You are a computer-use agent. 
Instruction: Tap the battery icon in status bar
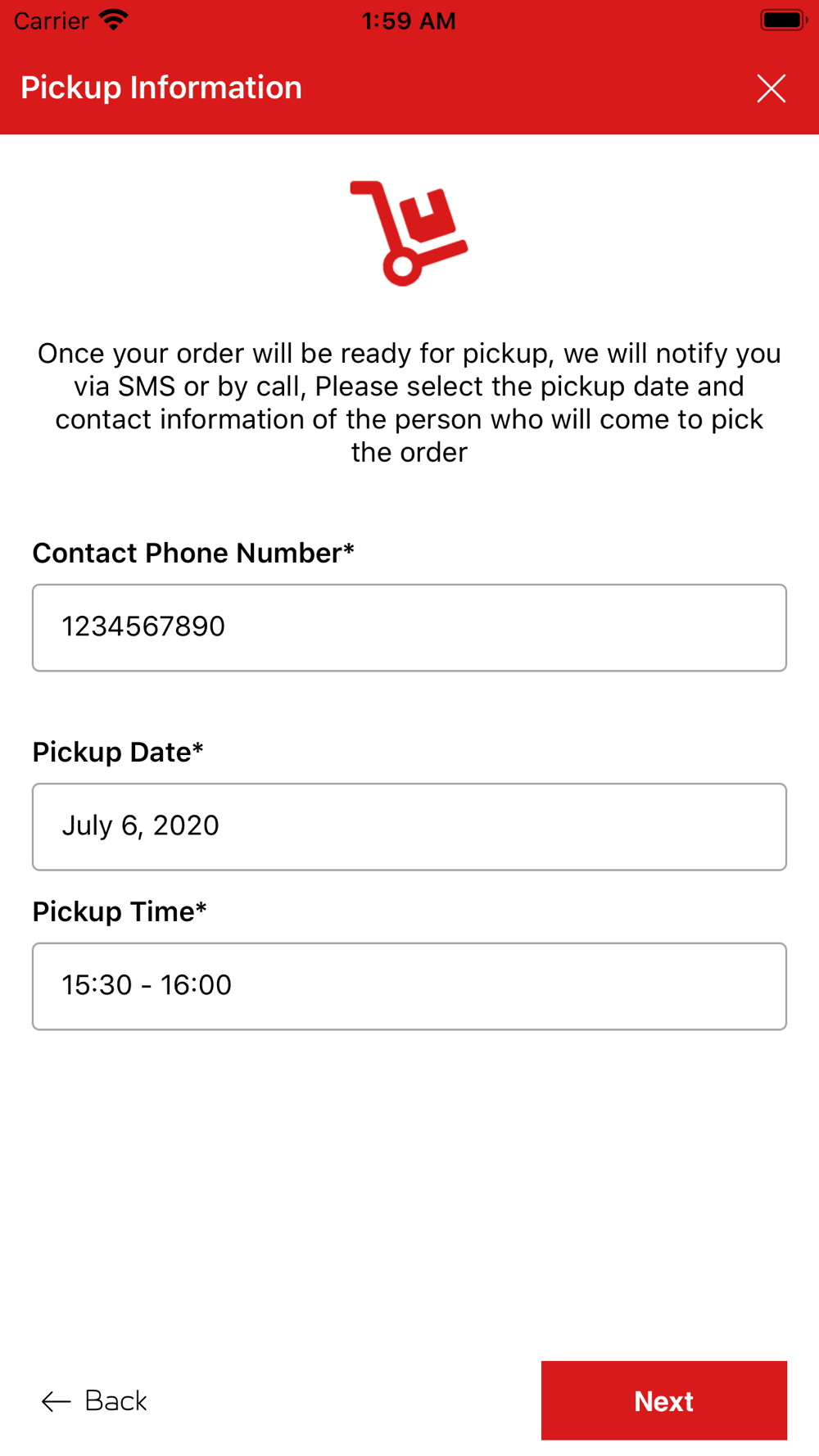(x=783, y=20)
